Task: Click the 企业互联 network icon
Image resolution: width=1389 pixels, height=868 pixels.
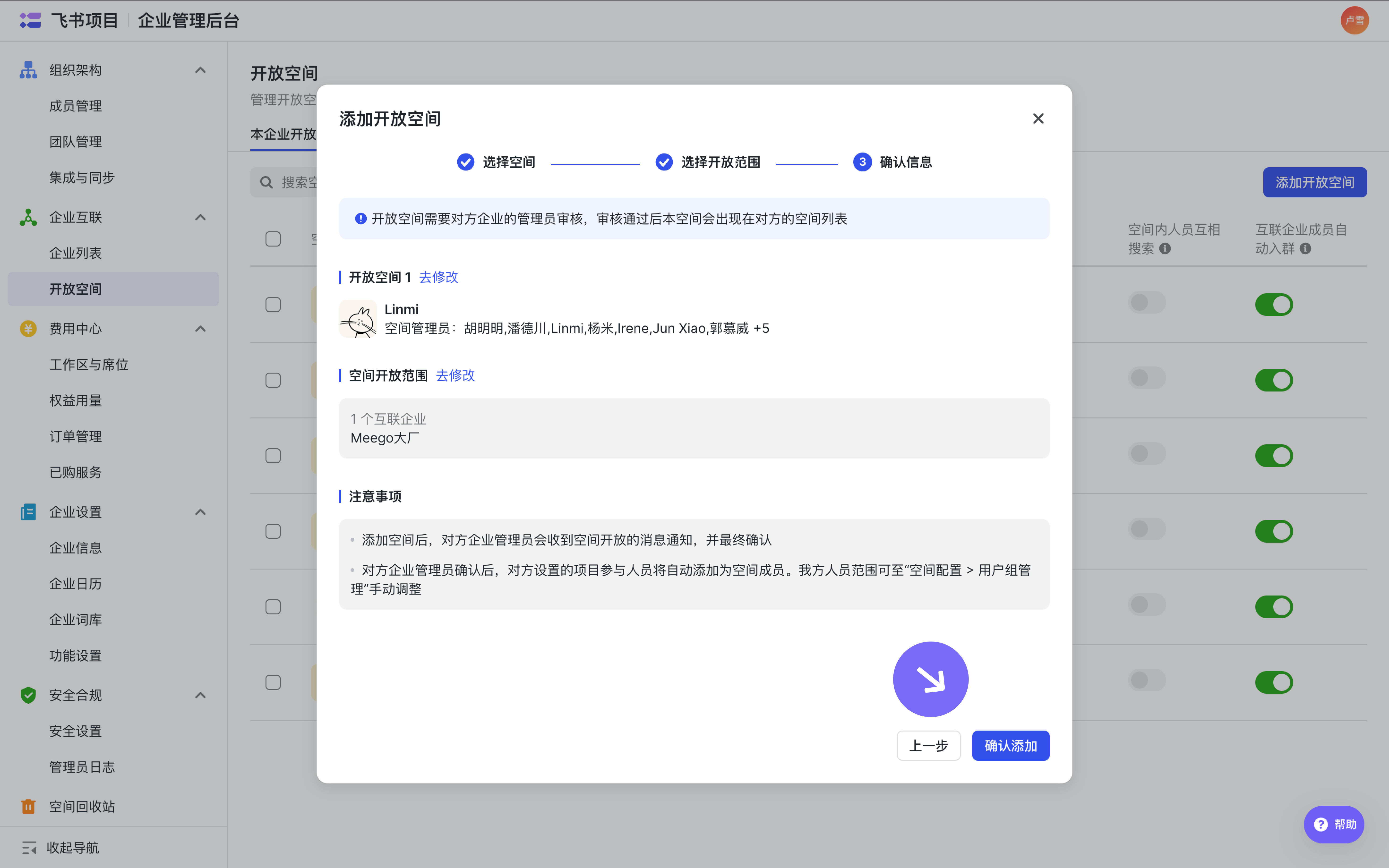Action: pos(28,217)
